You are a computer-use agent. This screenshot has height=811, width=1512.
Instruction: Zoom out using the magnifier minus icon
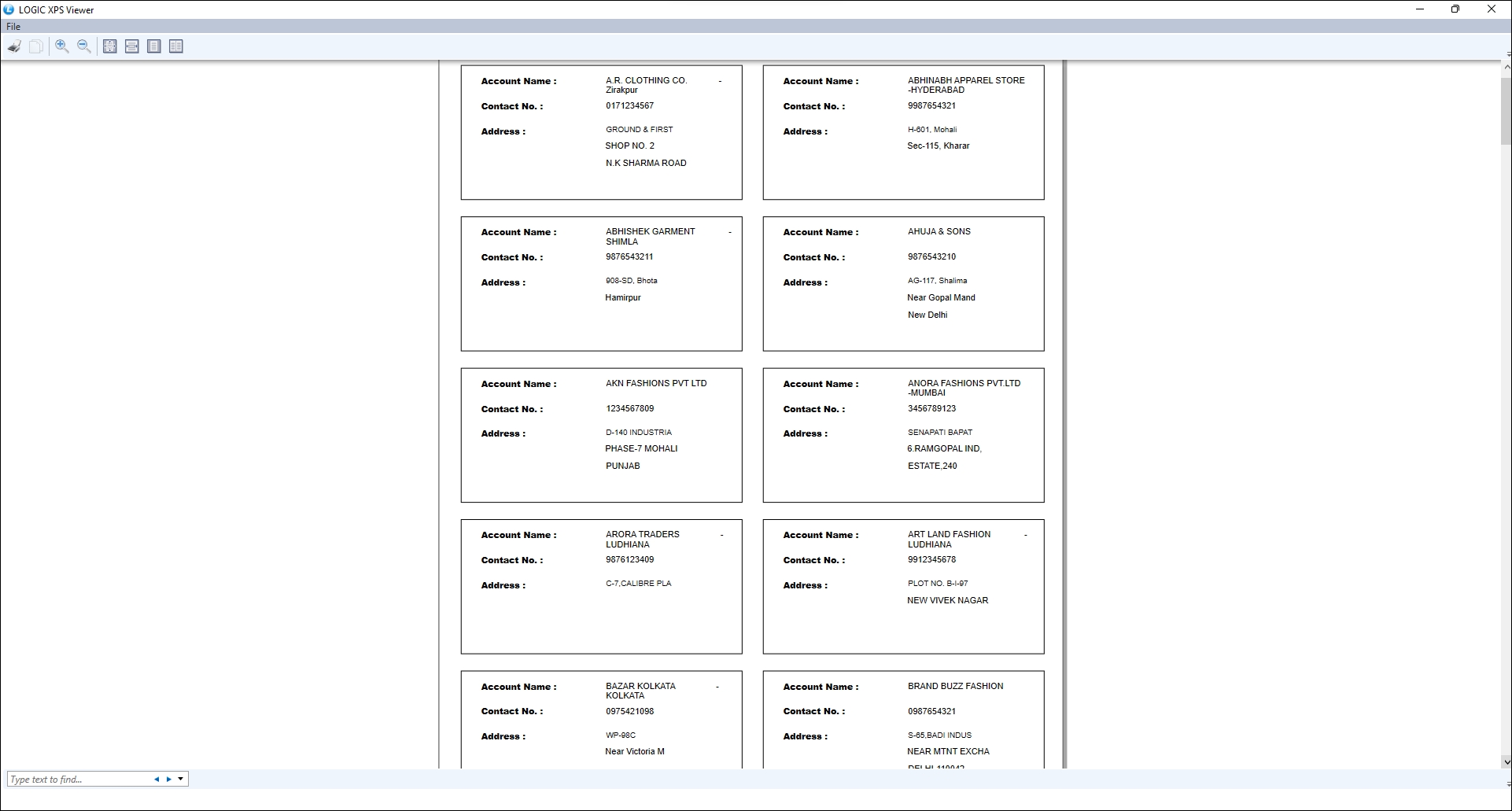coord(83,46)
